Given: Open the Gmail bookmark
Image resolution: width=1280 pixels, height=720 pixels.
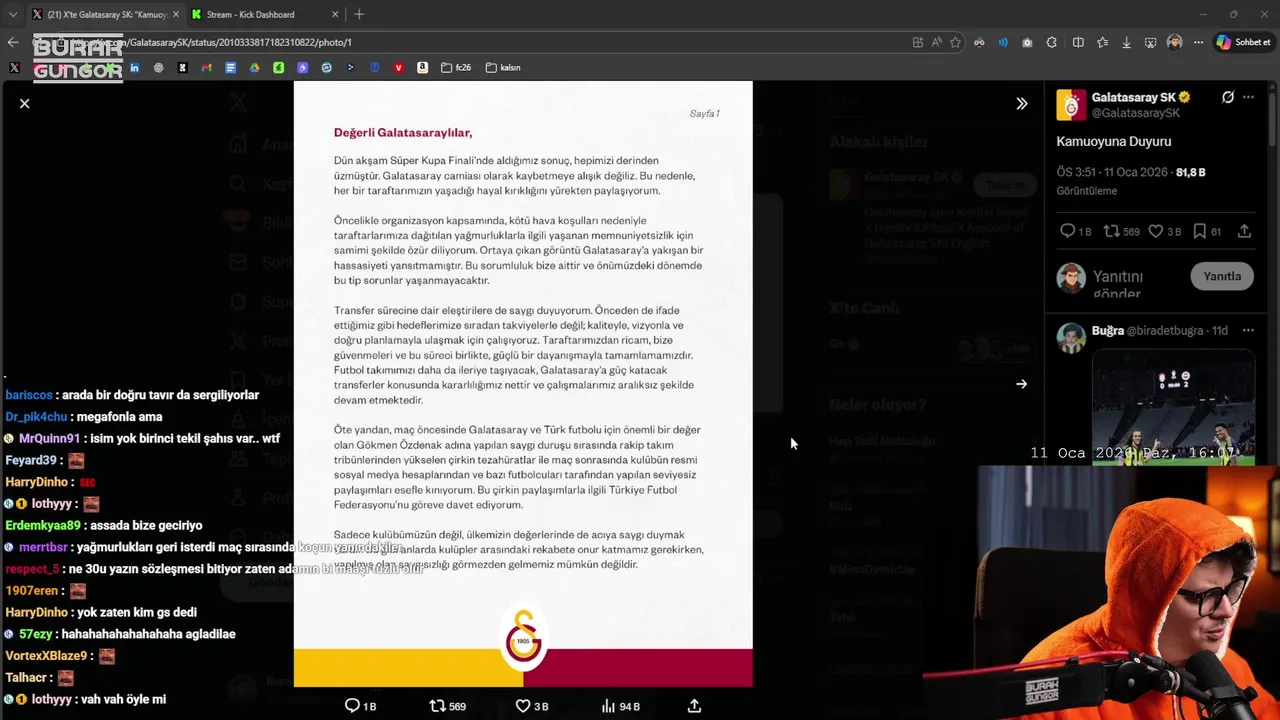Looking at the screenshot, I should (206, 68).
